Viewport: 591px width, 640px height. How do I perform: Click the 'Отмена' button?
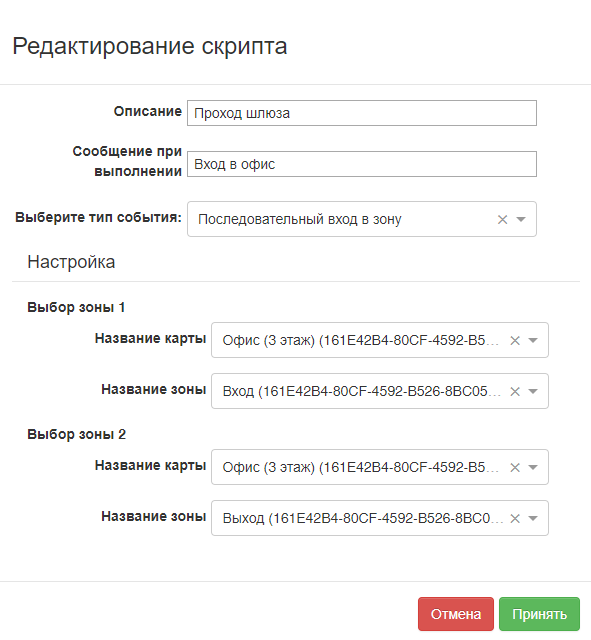click(x=455, y=614)
